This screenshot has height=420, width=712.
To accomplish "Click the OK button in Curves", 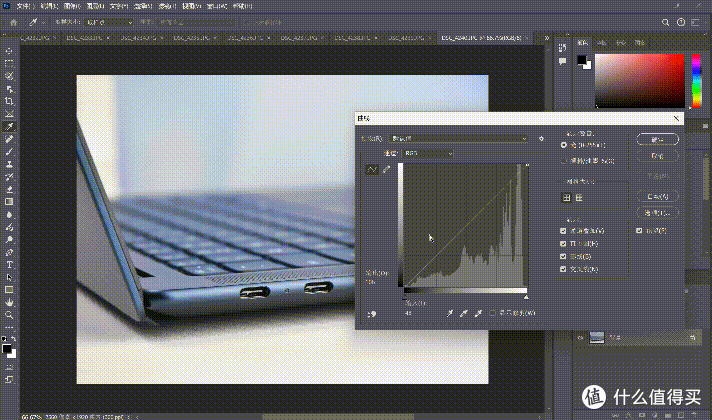I will point(658,139).
